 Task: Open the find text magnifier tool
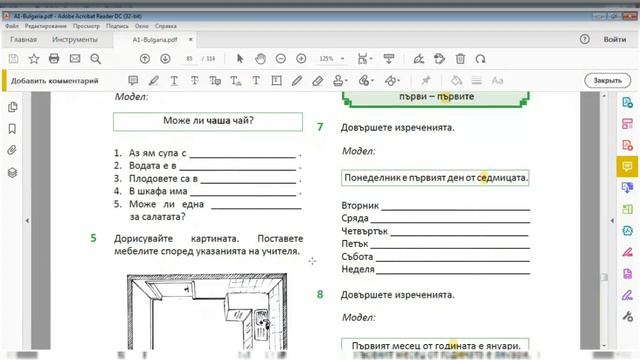[x=96, y=59]
